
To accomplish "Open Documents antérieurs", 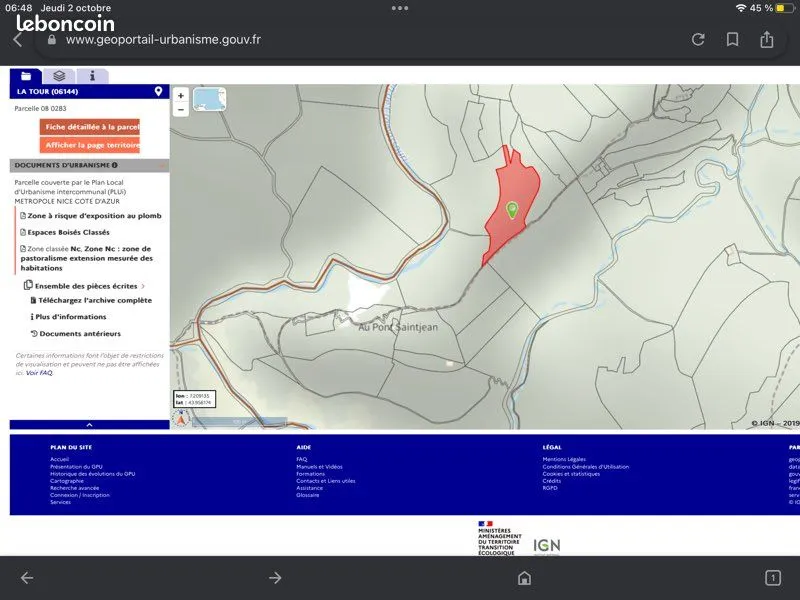I will (76, 334).
